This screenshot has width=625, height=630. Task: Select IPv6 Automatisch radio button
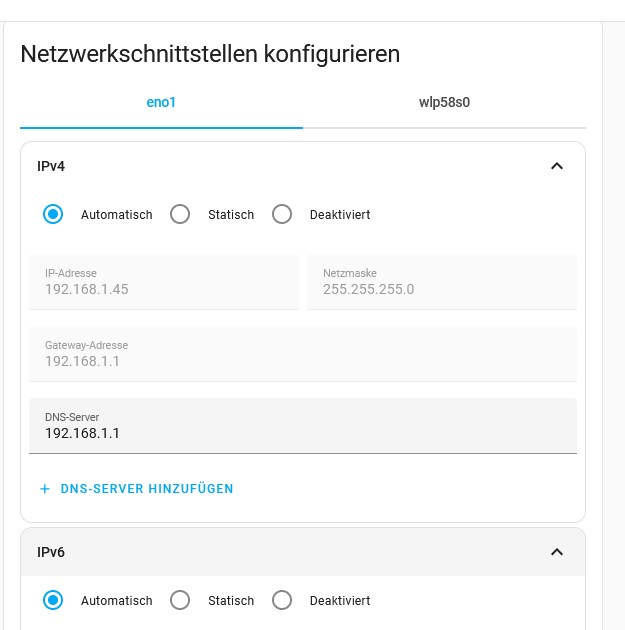tap(54, 601)
